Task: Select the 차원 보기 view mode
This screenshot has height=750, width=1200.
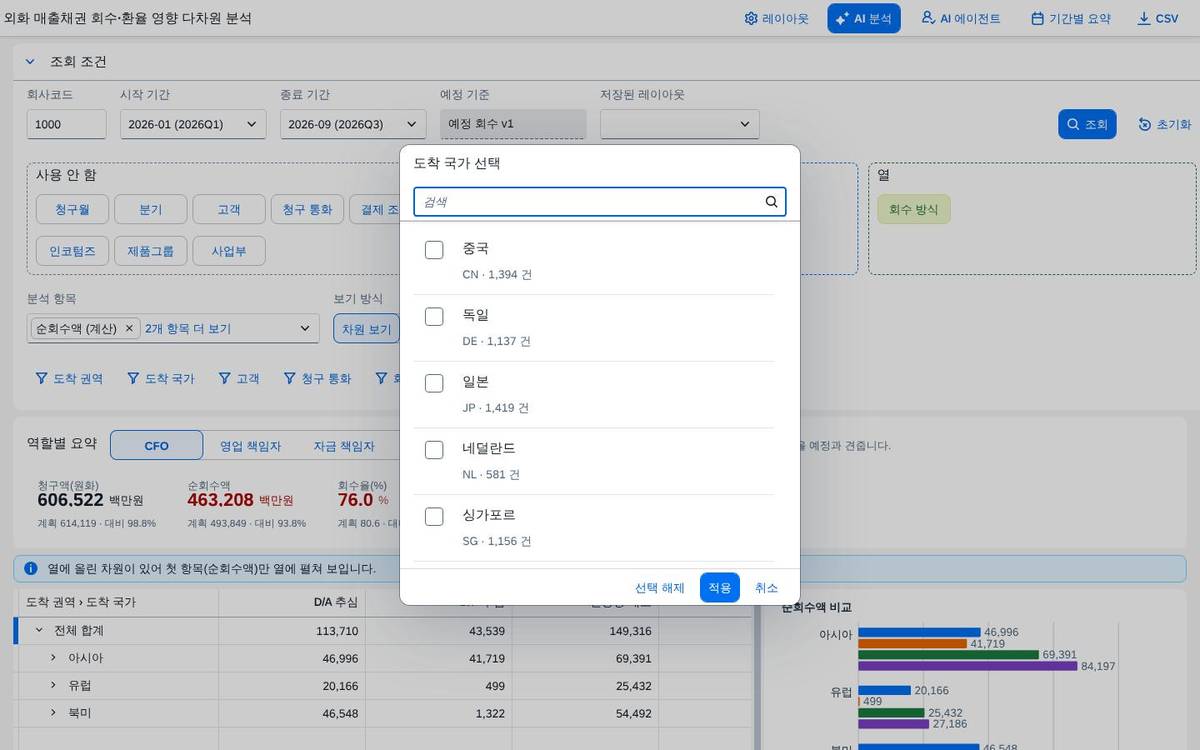Action: point(367,329)
